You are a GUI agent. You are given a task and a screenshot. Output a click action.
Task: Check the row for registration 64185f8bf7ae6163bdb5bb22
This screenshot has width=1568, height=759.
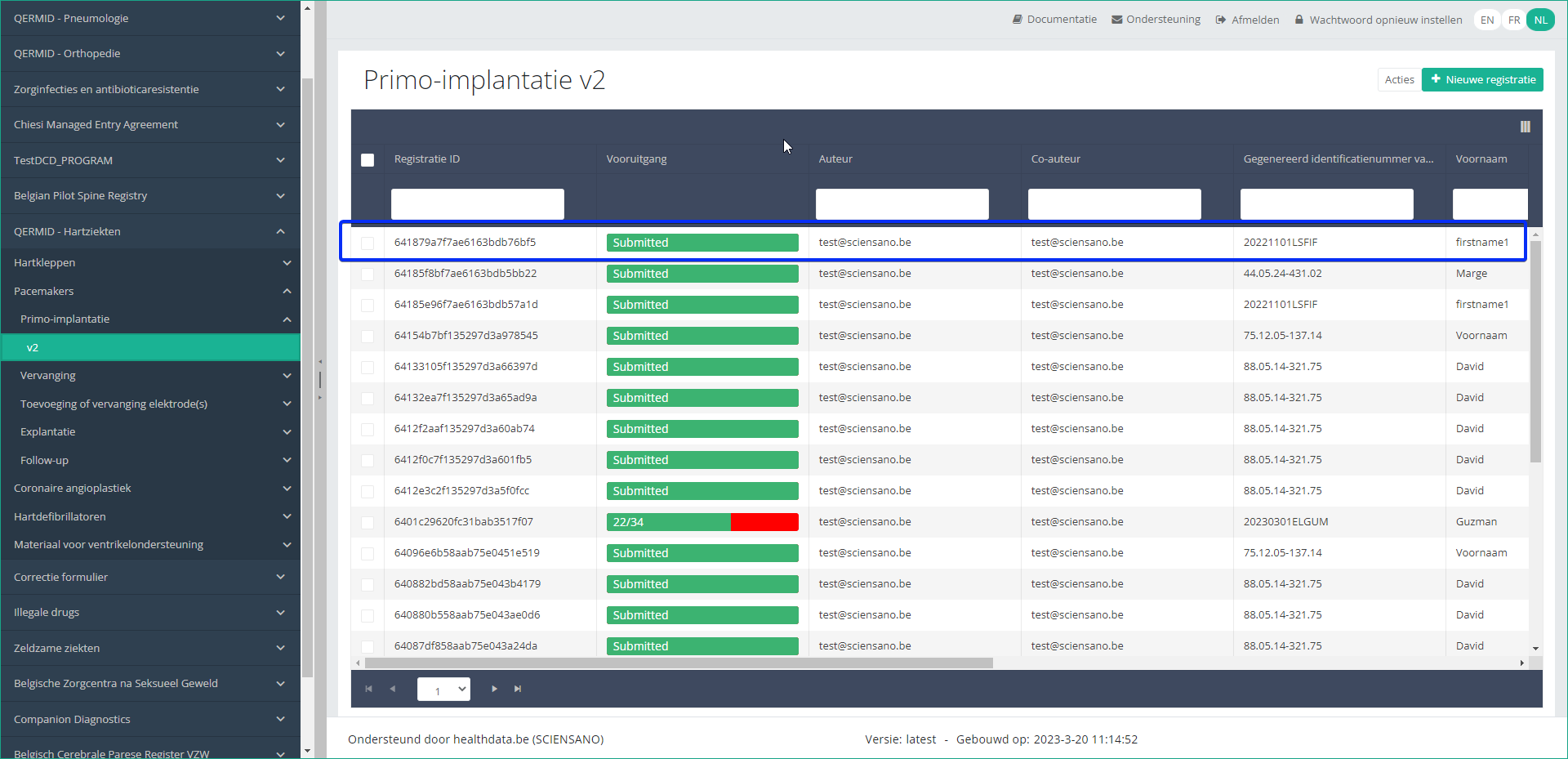click(367, 275)
